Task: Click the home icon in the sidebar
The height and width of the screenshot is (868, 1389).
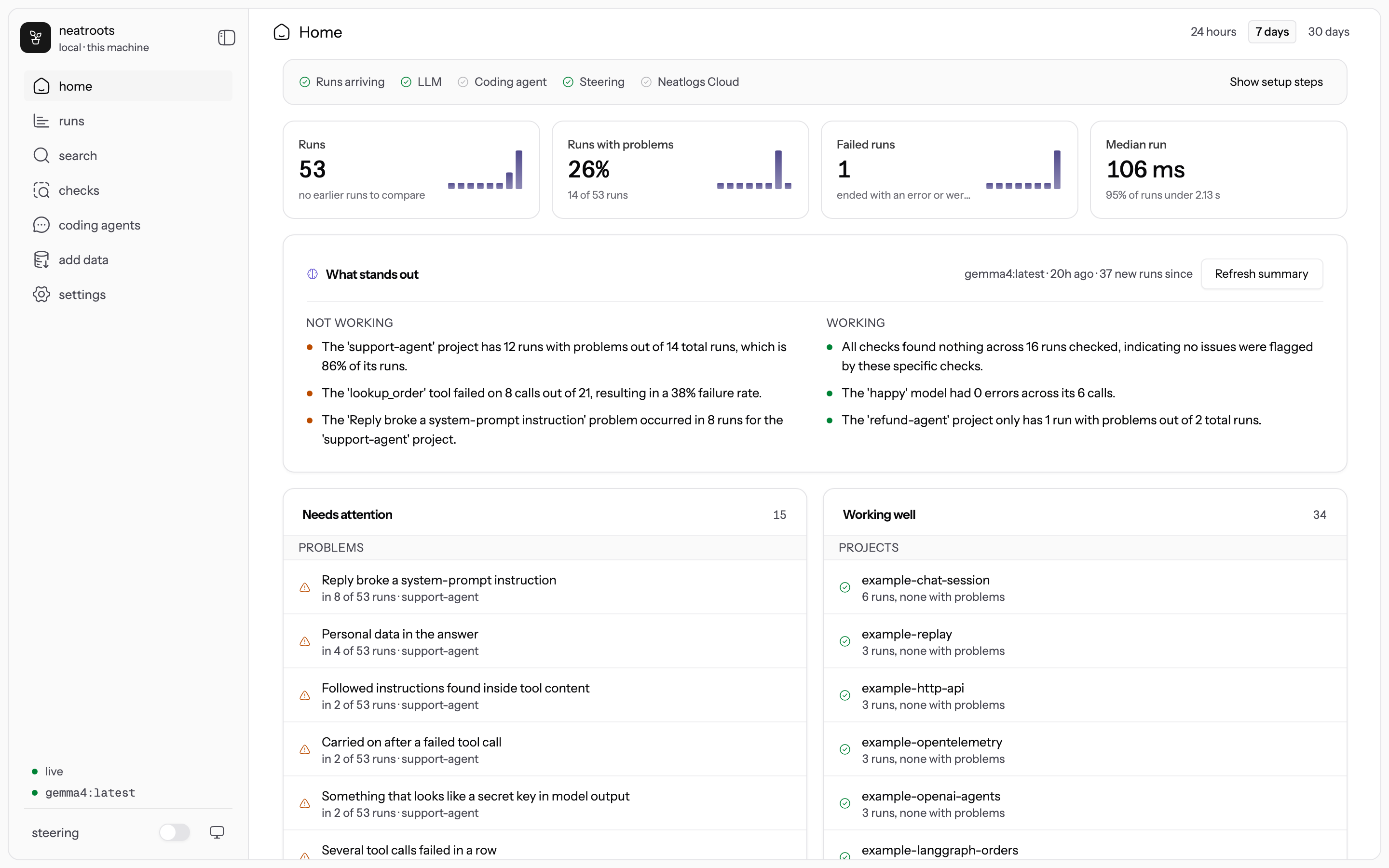Action: (x=41, y=86)
